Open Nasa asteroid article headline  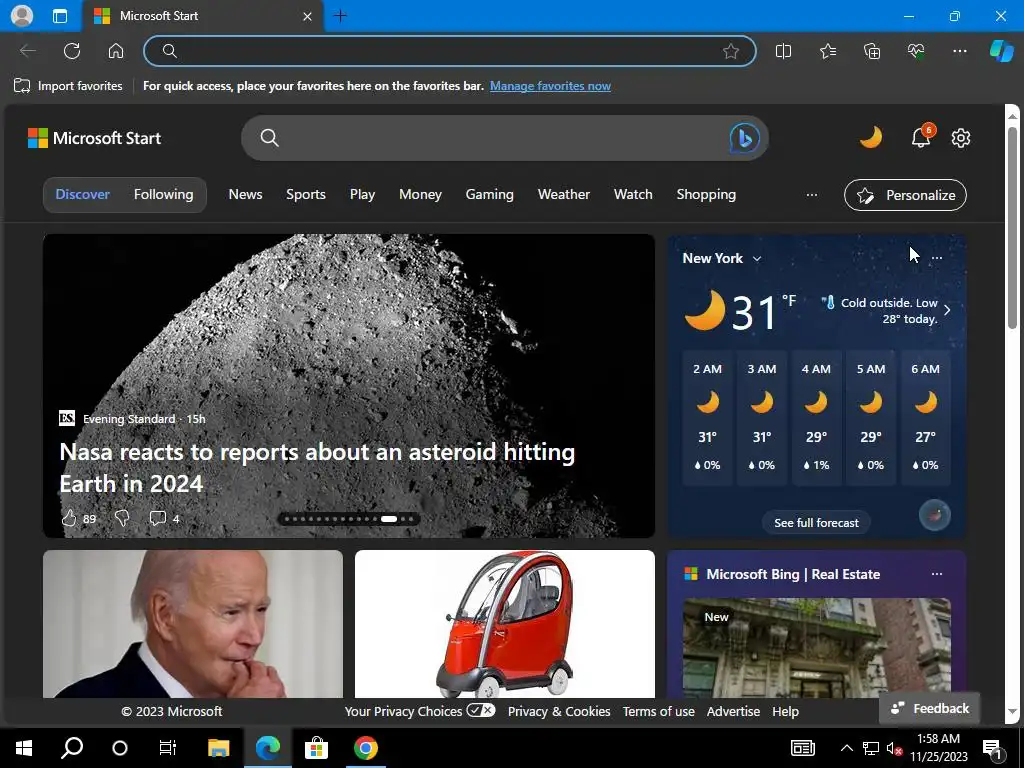point(317,468)
